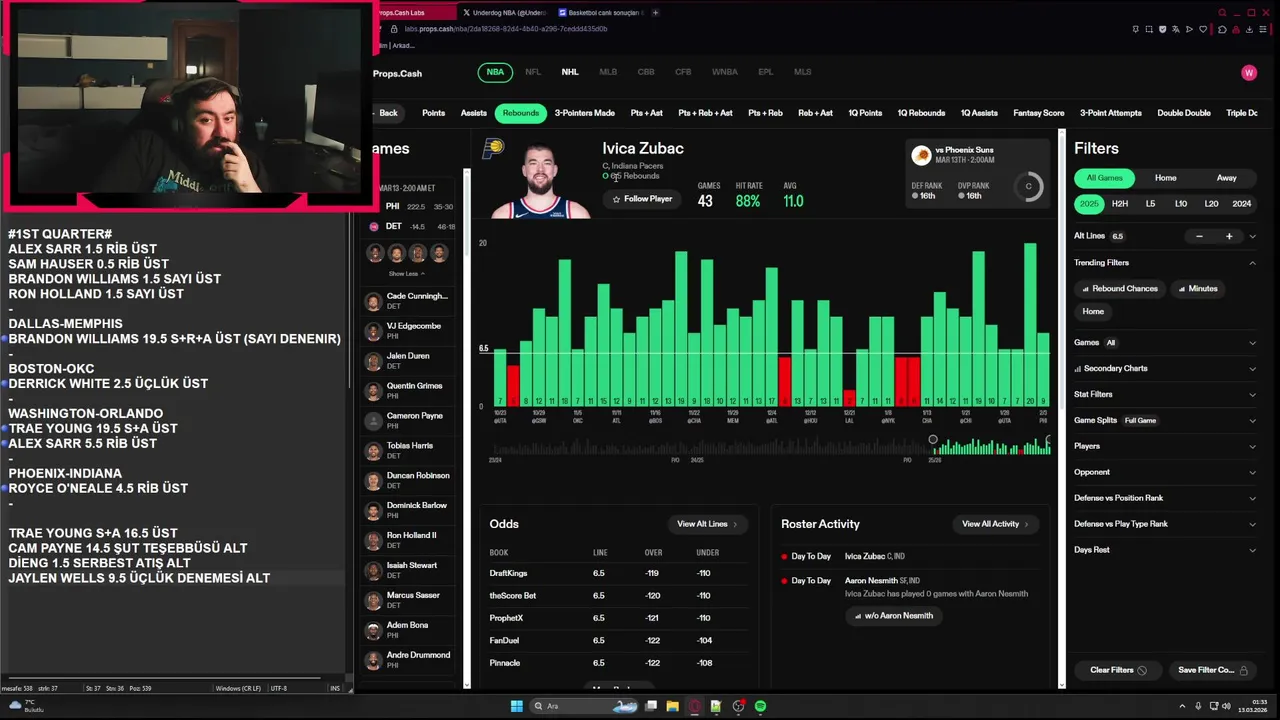Viewport: 1280px width, 720px height.
Task: Select the L10 games filter
Action: point(1181,204)
